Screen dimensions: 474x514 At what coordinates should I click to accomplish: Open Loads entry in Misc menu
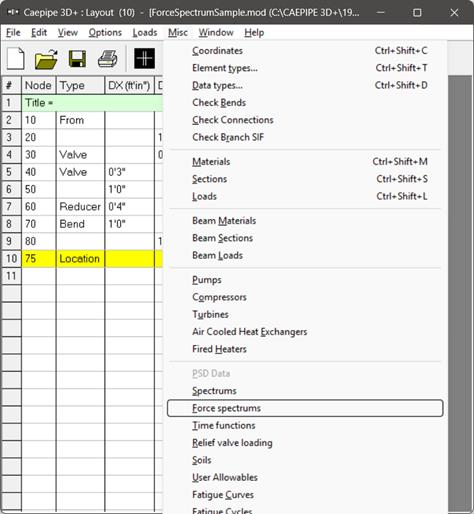point(305,196)
